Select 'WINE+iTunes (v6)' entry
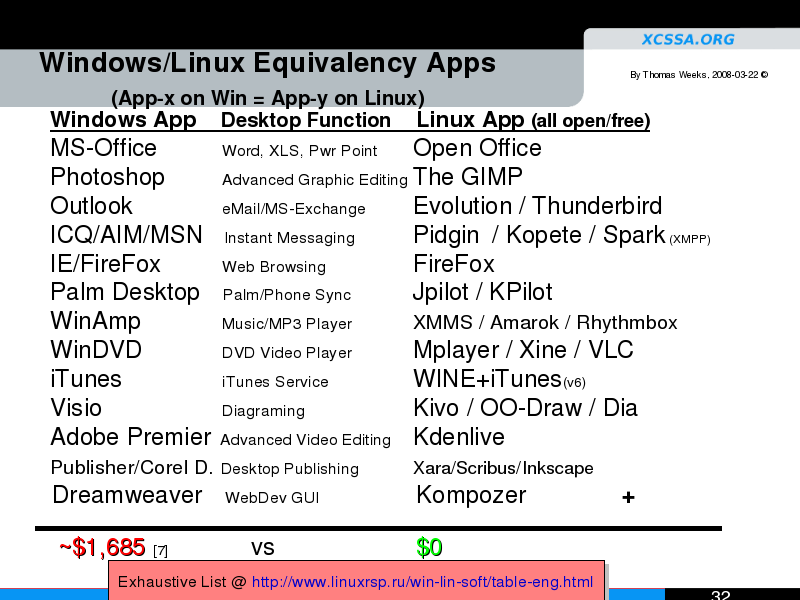800x600 pixels. [x=499, y=379]
